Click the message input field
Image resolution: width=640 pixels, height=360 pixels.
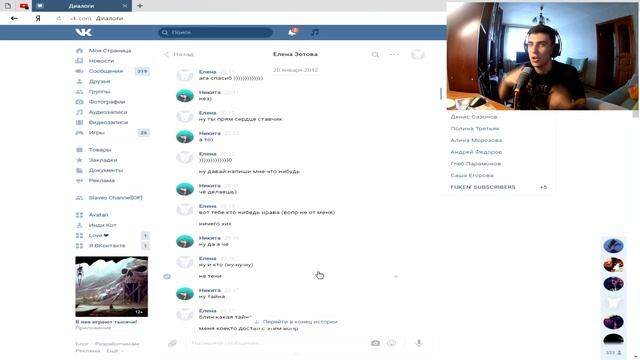[278, 343]
